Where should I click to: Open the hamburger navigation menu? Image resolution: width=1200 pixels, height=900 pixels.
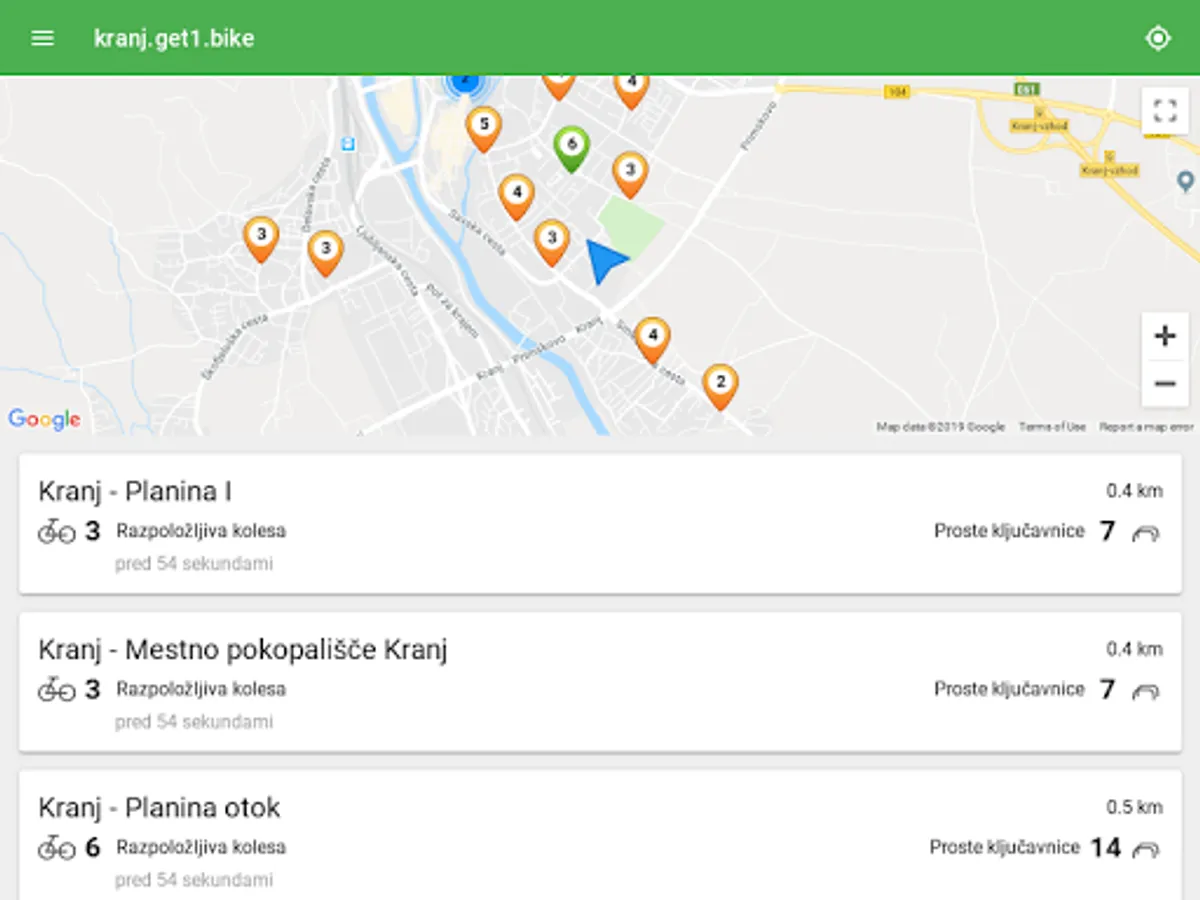point(42,38)
